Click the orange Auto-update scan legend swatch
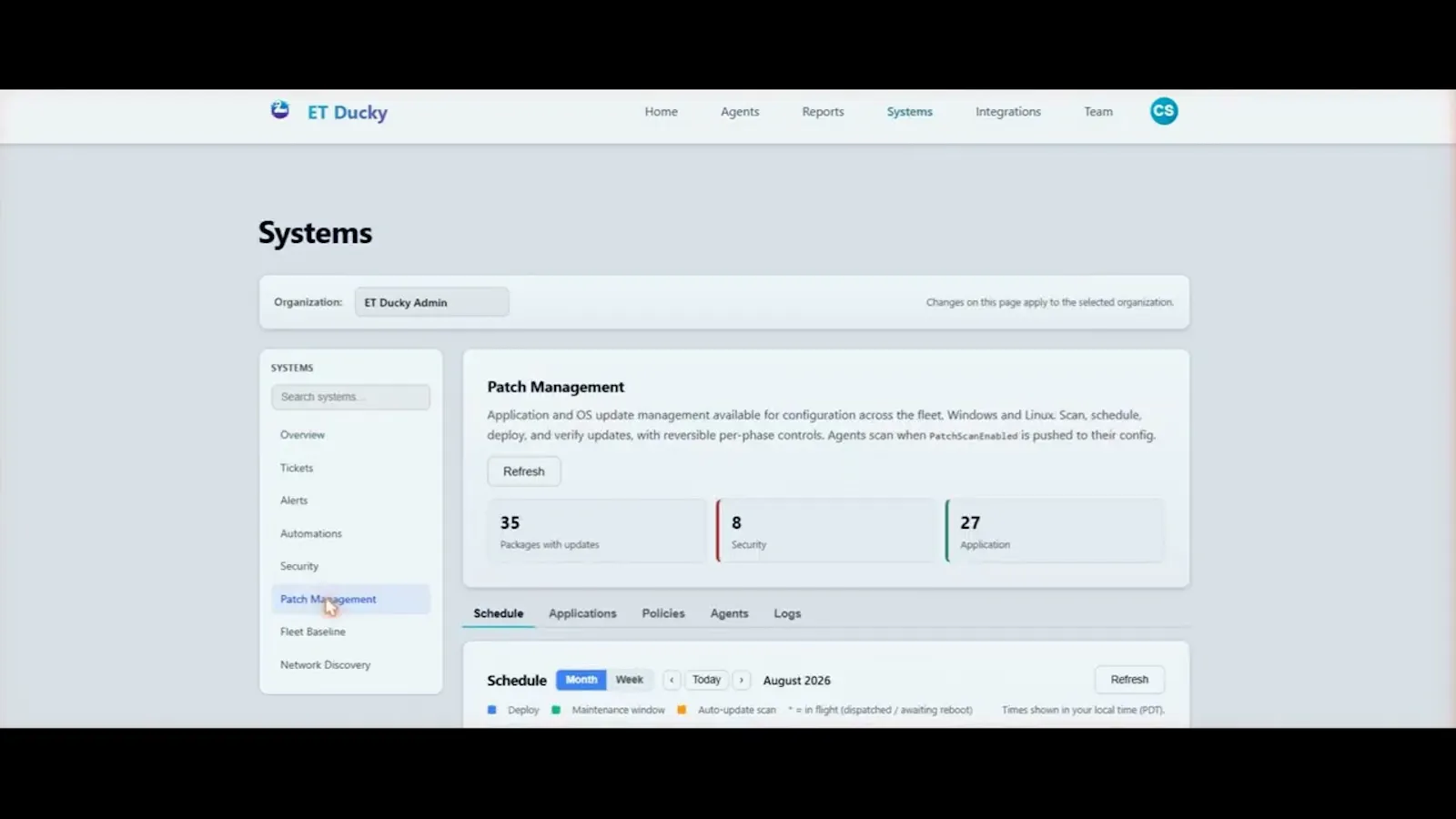Screen dimensions: 1456x819 [682, 710]
